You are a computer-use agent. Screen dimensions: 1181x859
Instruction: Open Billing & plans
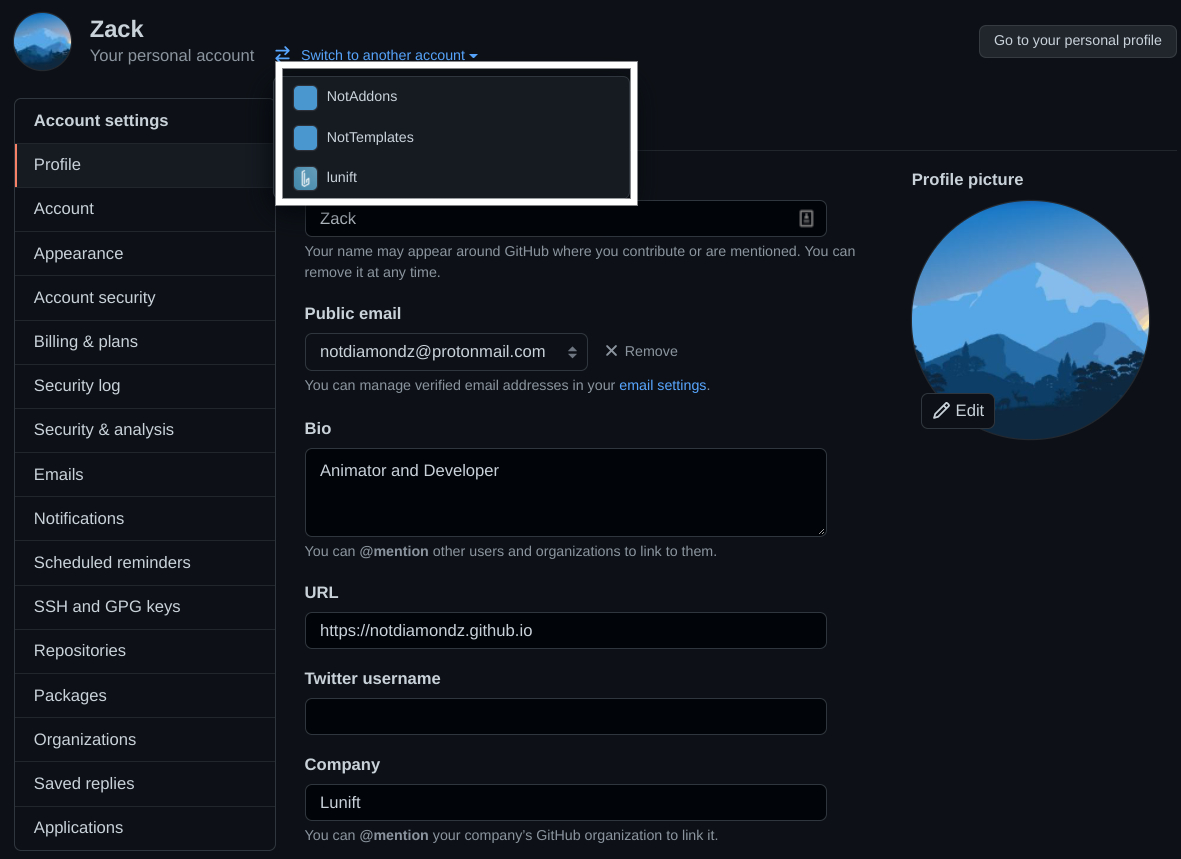click(x=145, y=341)
